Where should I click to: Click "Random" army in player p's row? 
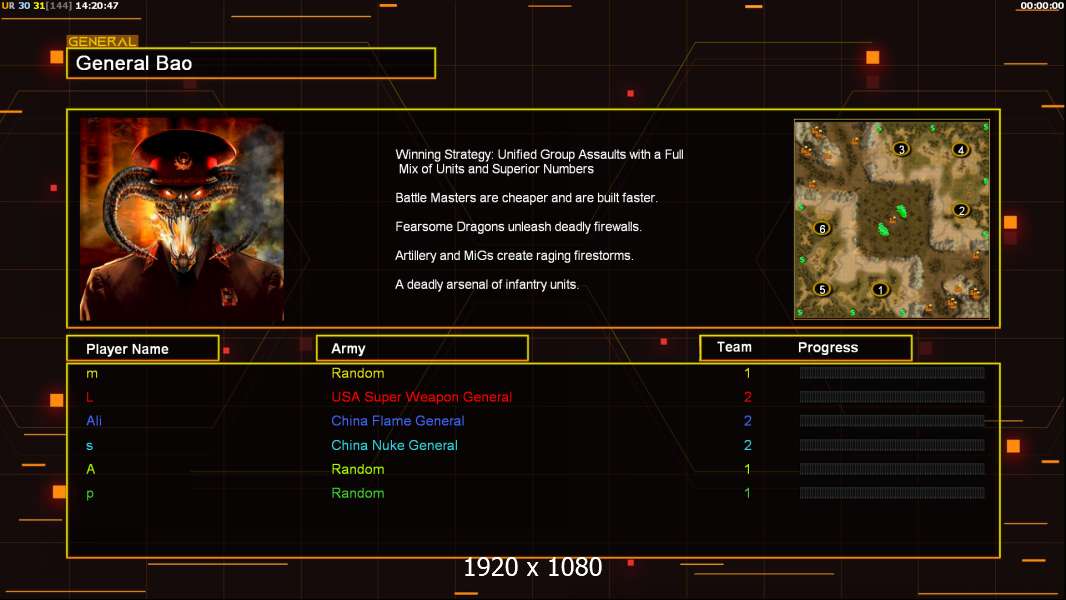click(x=358, y=493)
